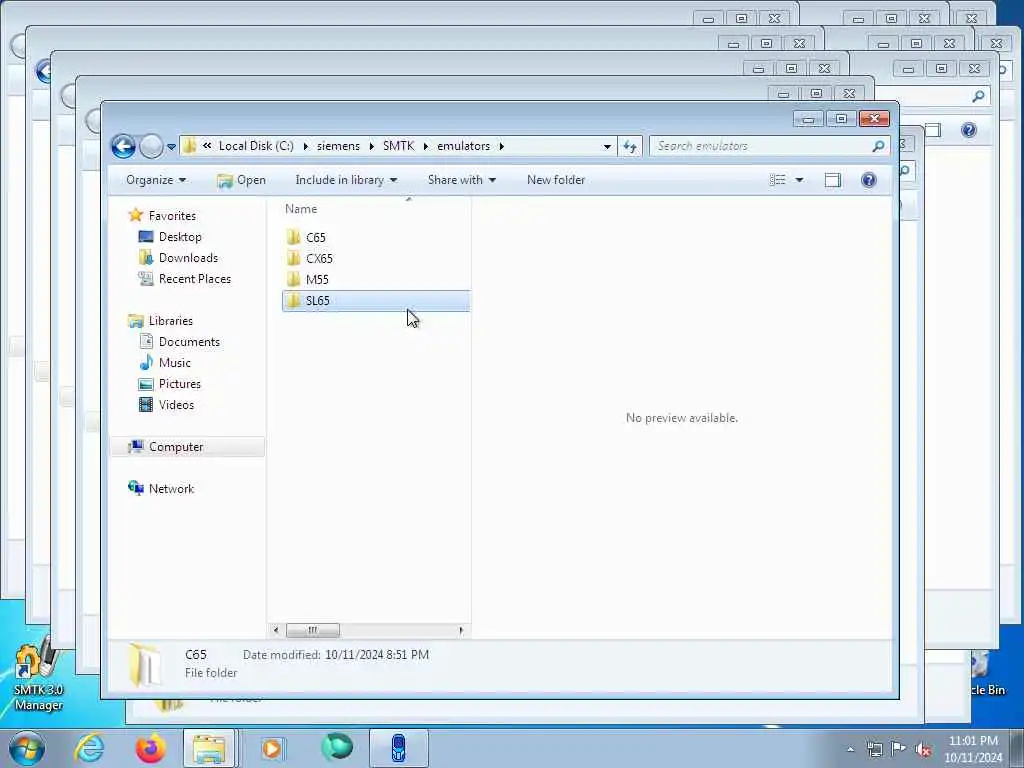Image resolution: width=1024 pixels, height=768 pixels.
Task: Click the preview pane icon in back window
Action: click(x=934, y=130)
